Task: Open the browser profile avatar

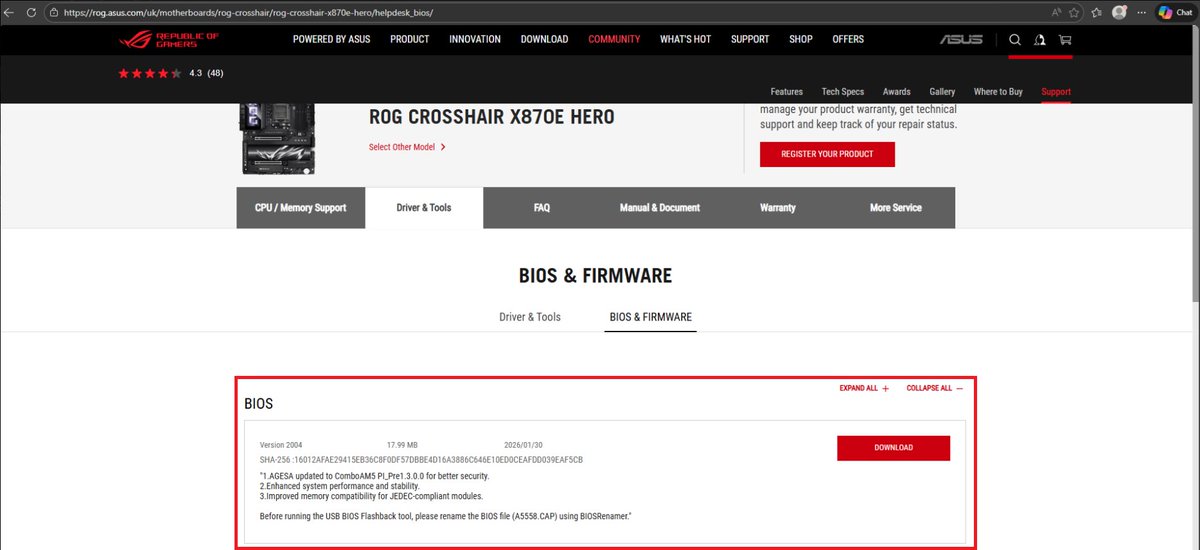Action: pos(1120,12)
